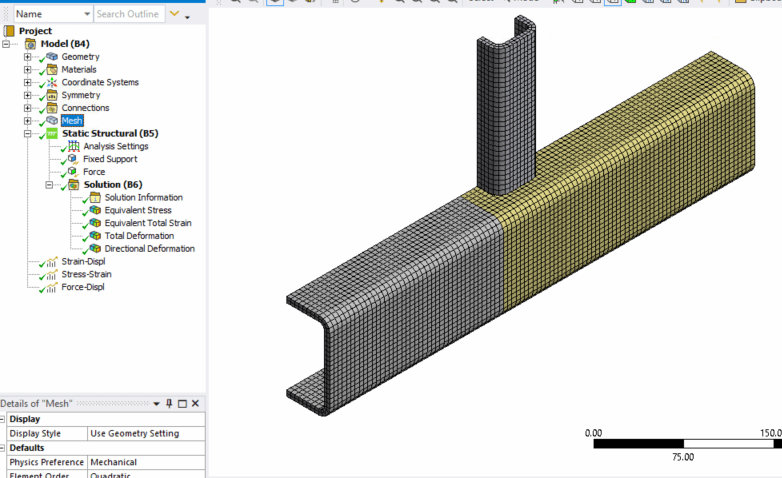Image resolution: width=782 pixels, height=478 pixels.
Task: Click the Geometry node icon
Action: pos(52,56)
